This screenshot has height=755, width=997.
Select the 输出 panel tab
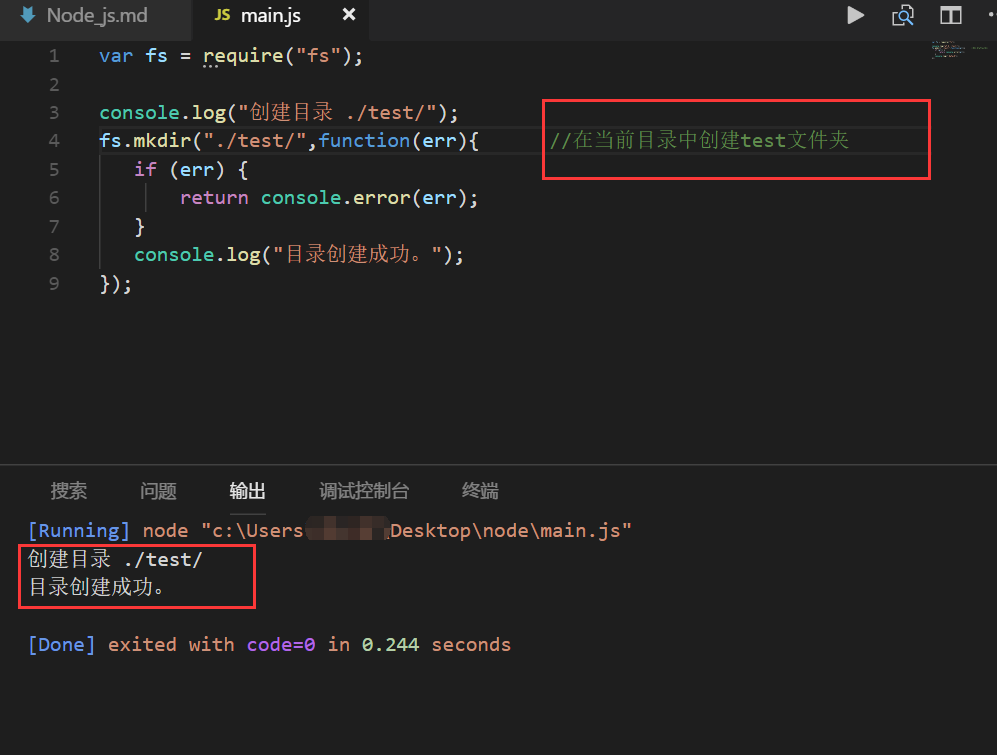pos(248,491)
